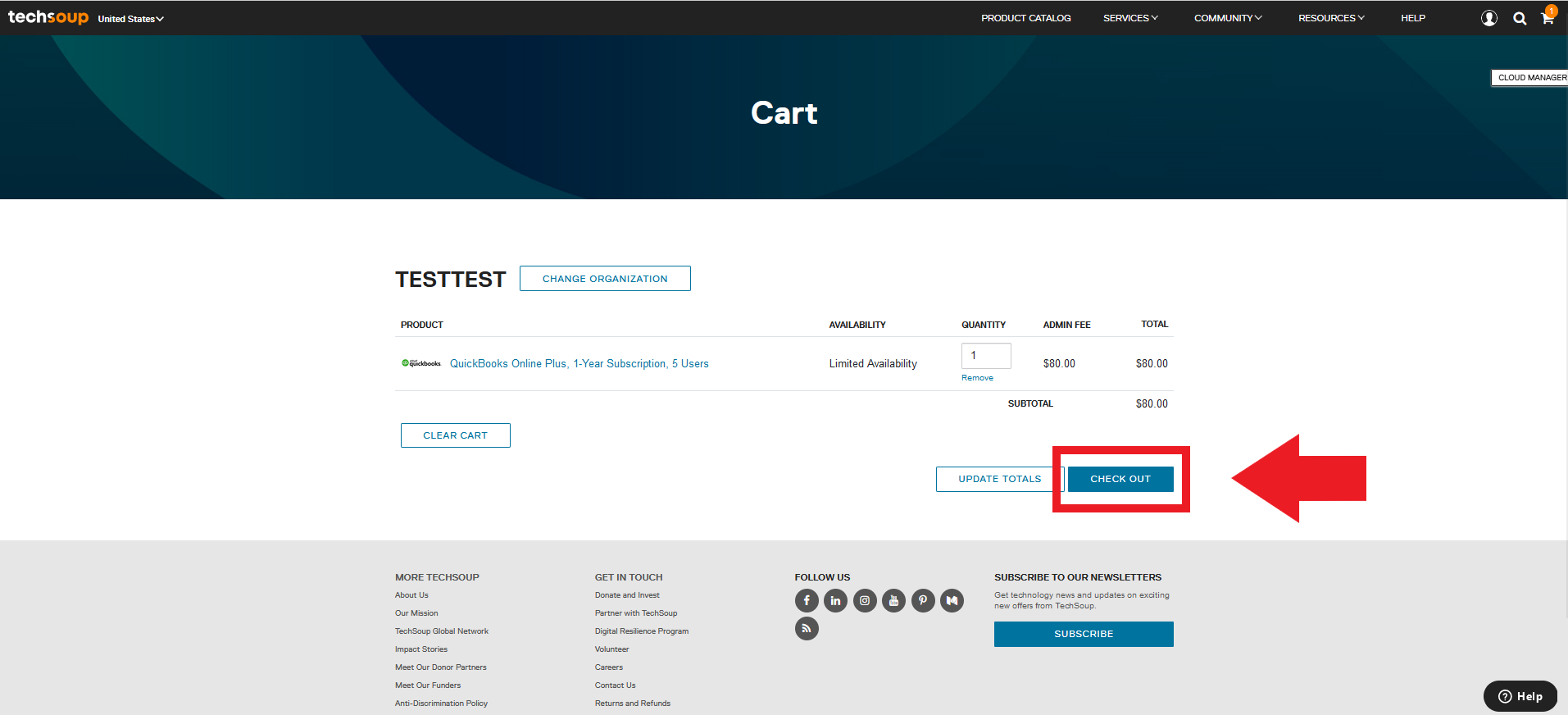Select the subtotal $80.00 value
This screenshot has width=1568, height=715.
tap(1152, 403)
